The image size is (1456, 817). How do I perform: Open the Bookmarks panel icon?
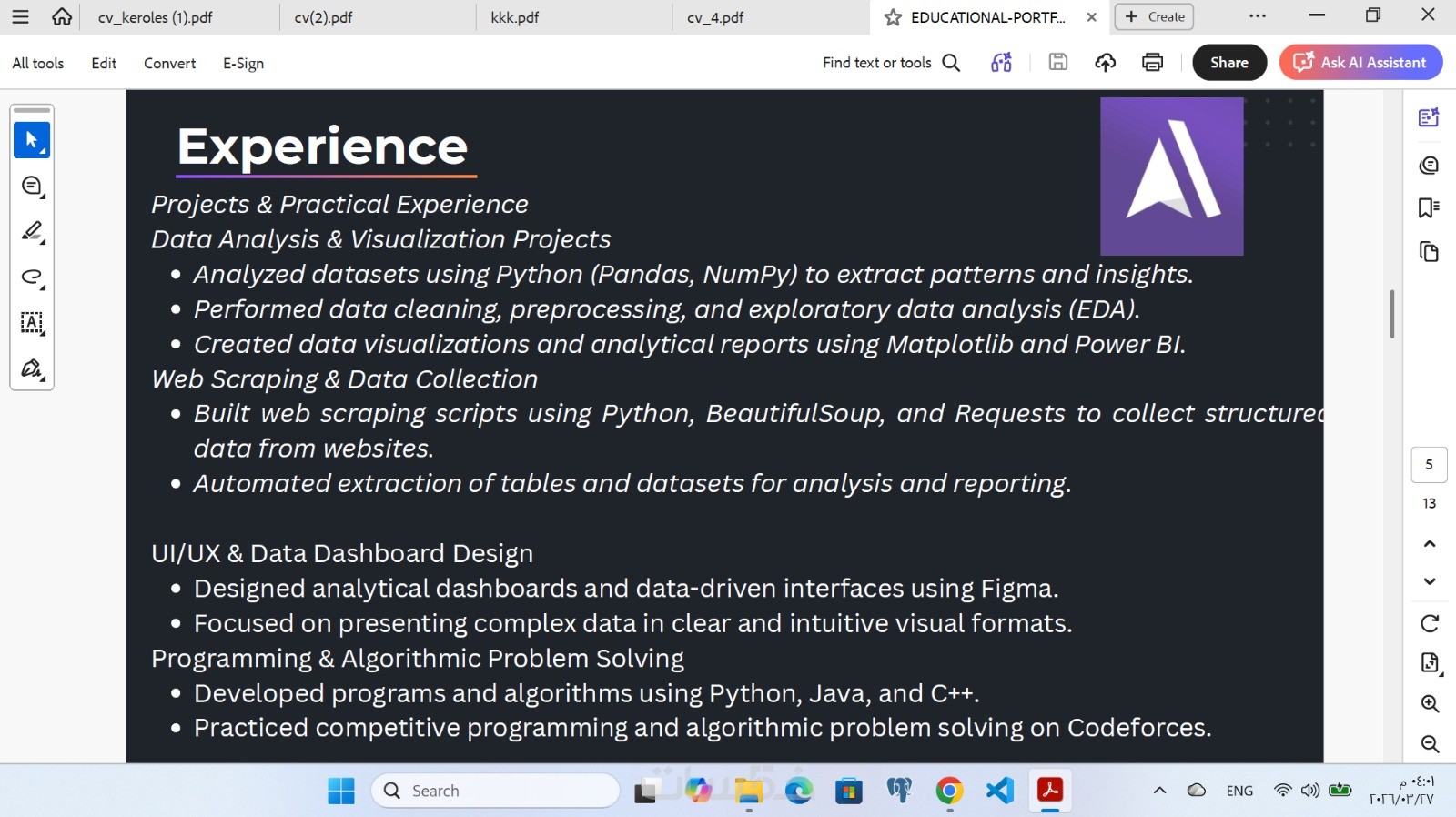click(x=1429, y=208)
